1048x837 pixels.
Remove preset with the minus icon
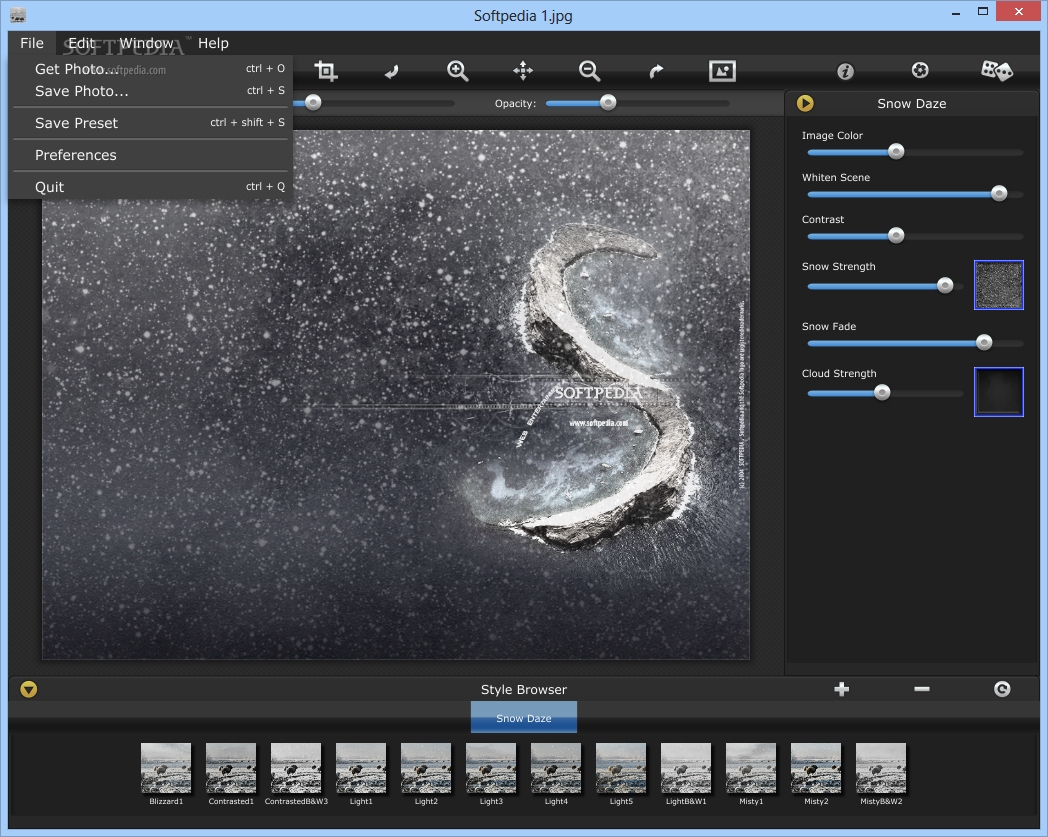[x=922, y=689]
